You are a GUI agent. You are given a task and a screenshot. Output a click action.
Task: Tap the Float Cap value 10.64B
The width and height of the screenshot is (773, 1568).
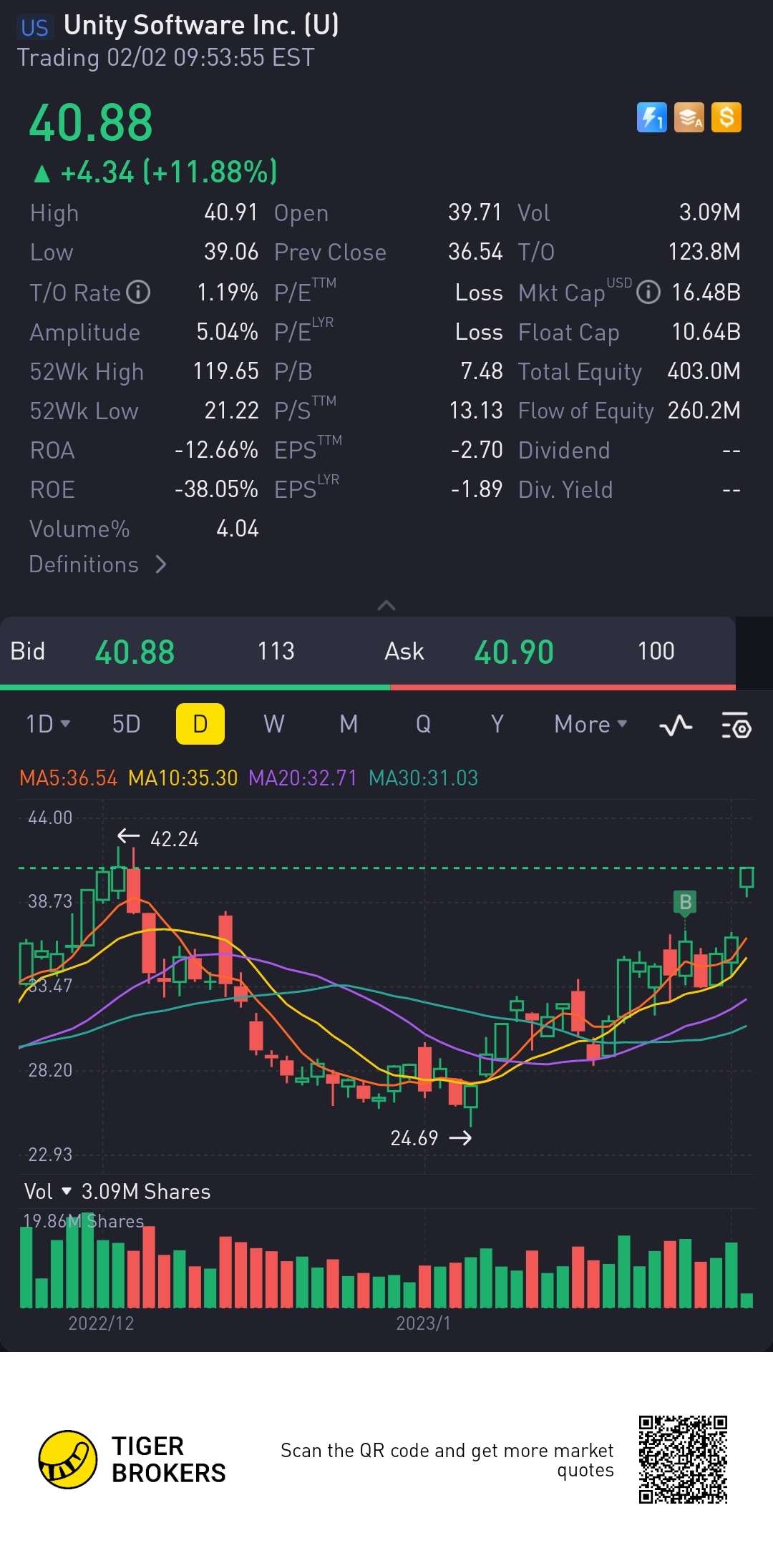706,332
